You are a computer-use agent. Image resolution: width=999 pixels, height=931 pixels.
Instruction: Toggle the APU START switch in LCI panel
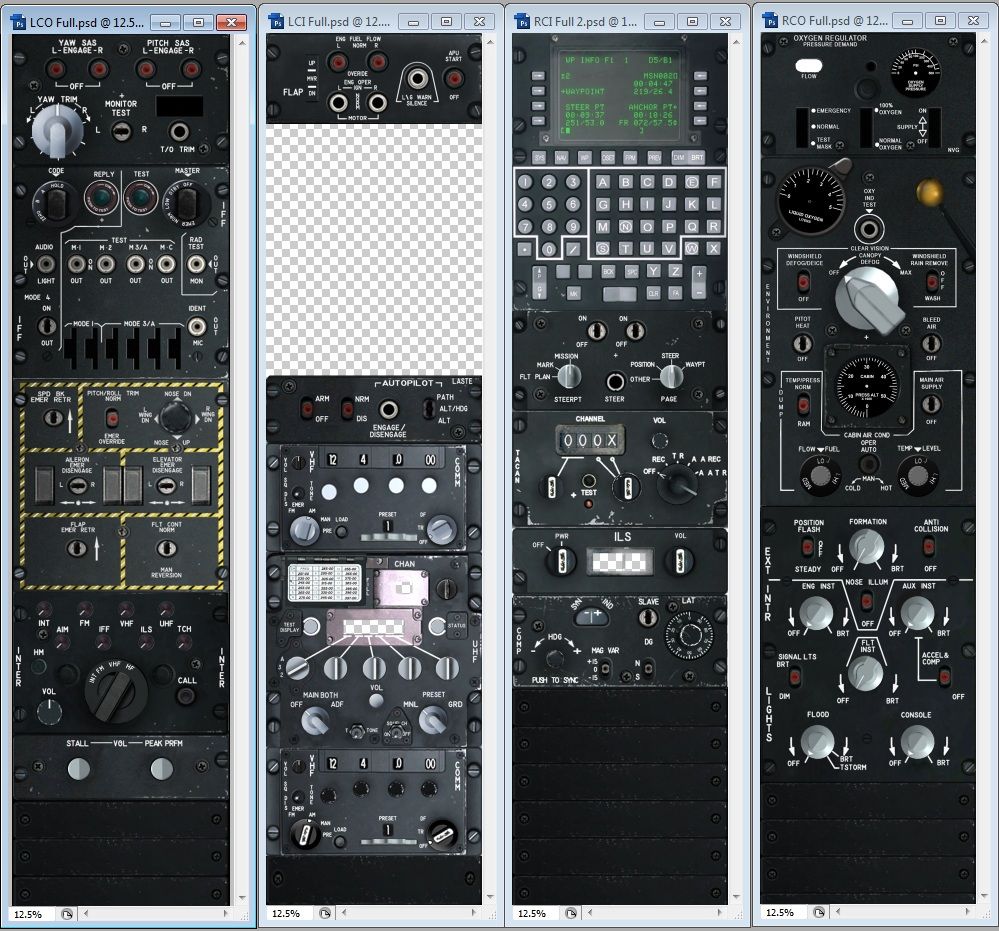click(454, 97)
